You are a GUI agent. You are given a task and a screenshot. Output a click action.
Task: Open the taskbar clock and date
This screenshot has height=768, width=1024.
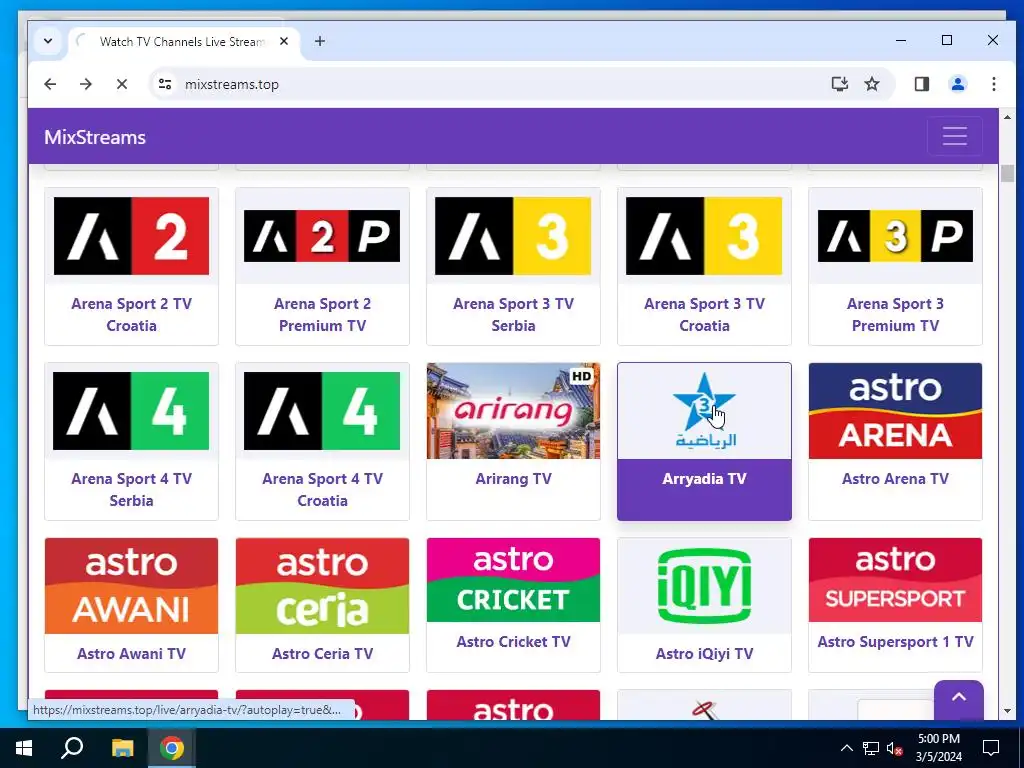[938, 748]
